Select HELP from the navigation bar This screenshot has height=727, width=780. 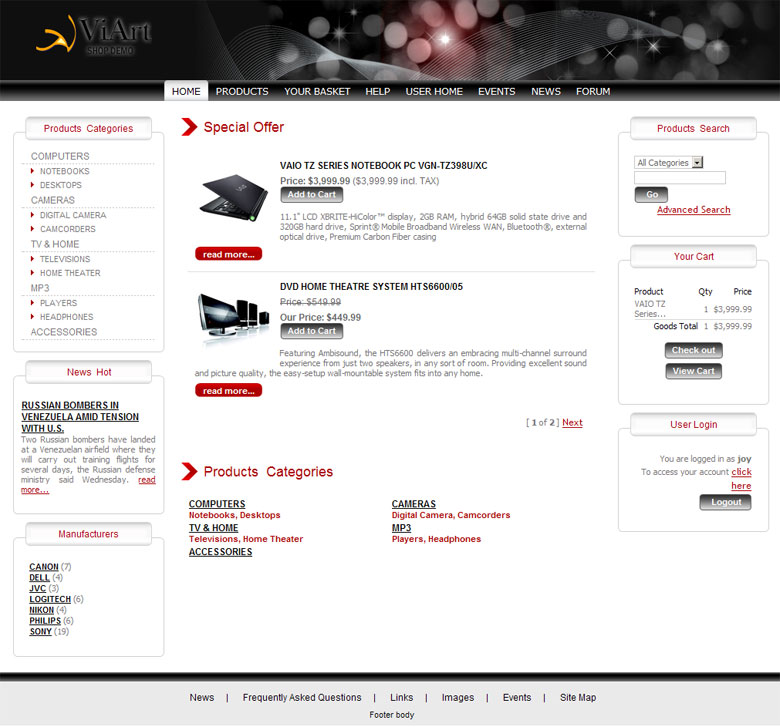pos(378,92)
